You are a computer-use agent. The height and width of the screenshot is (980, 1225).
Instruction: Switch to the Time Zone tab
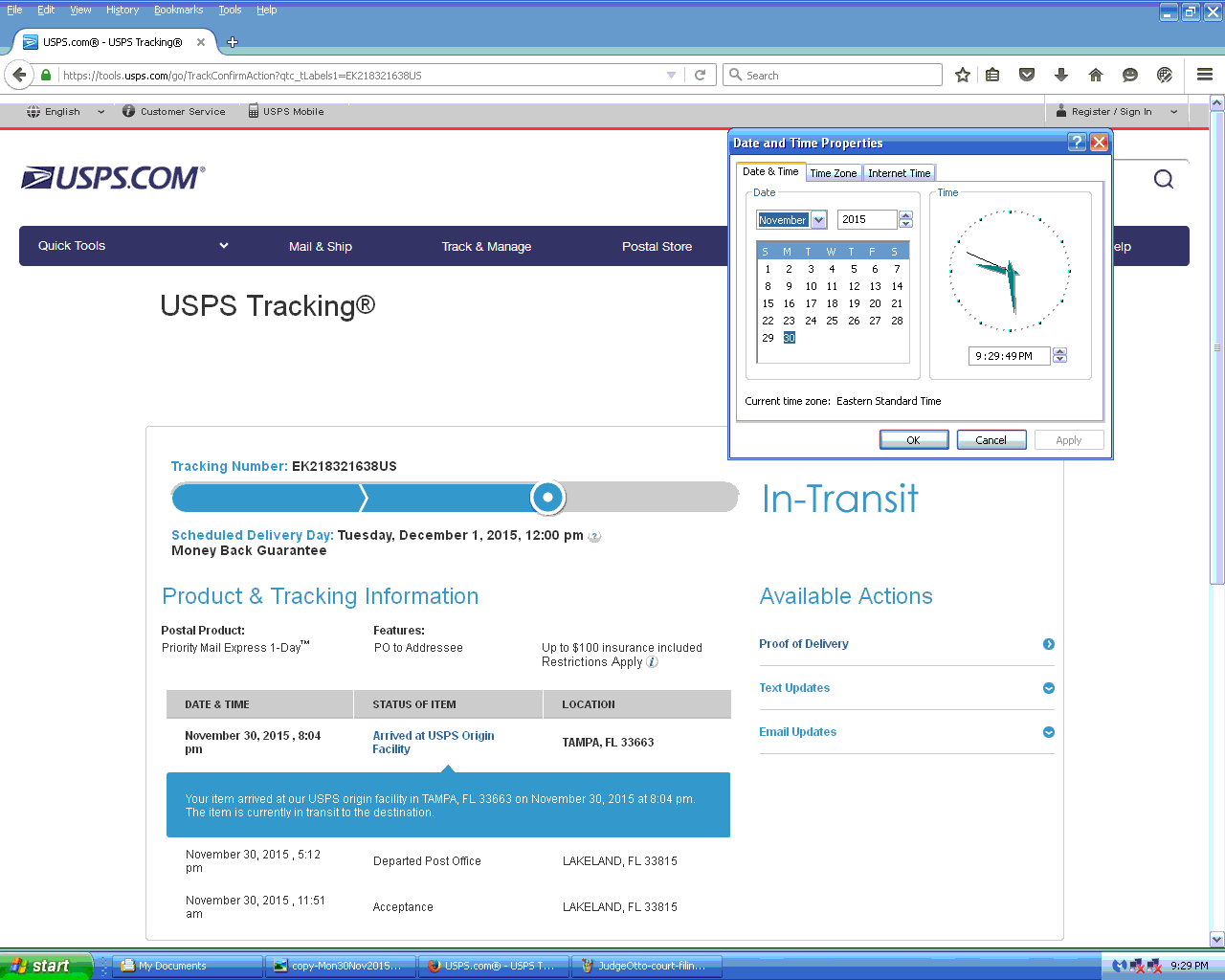(833, 173)
